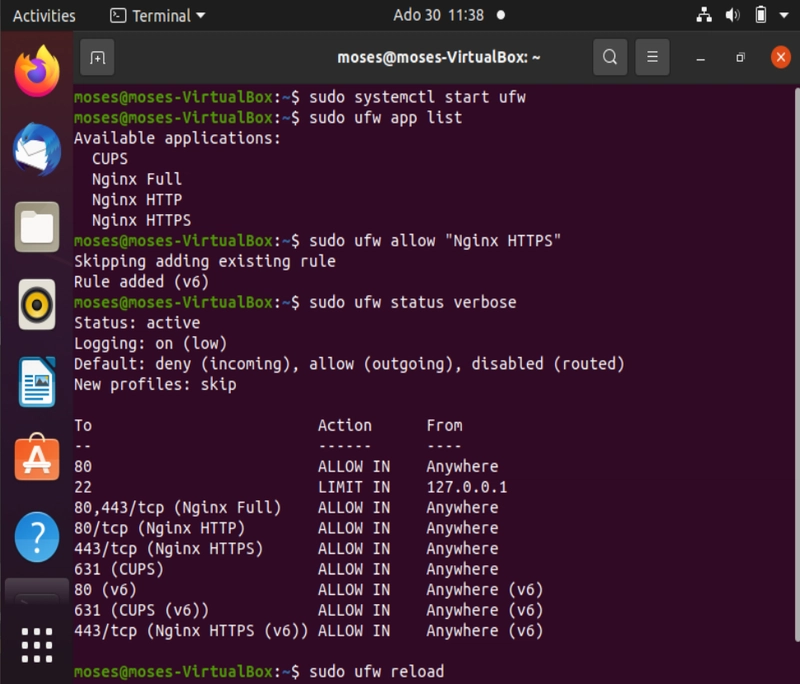Click the 'Logging: on (low)' line
The image size is (800, 684).
coord(151,343)
